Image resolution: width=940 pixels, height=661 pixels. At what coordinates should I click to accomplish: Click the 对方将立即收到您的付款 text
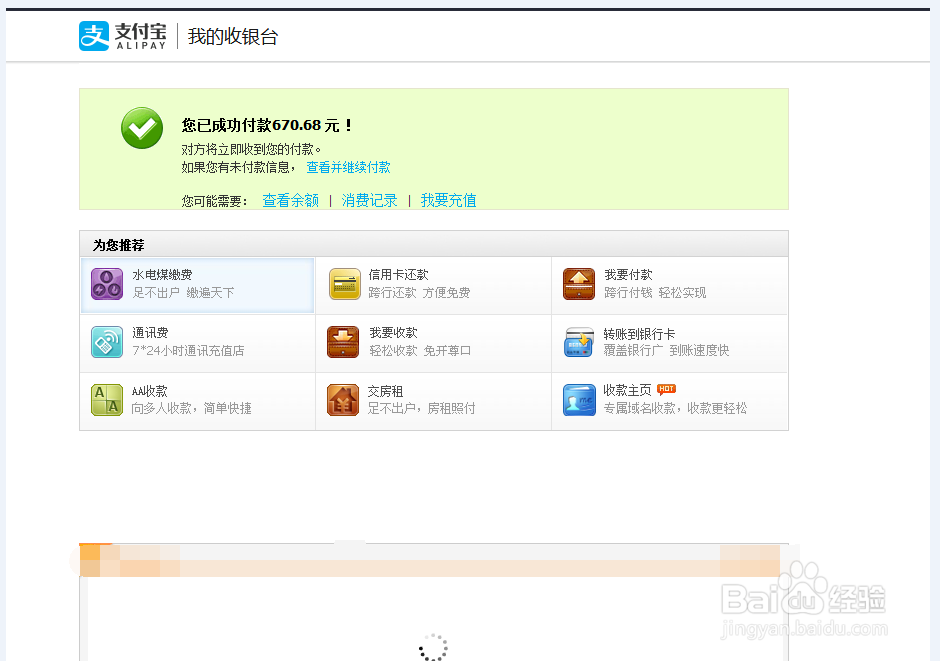251,149
